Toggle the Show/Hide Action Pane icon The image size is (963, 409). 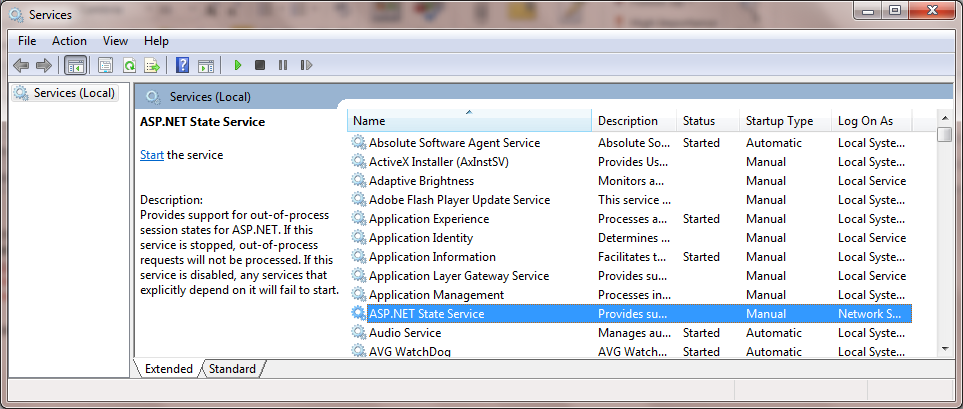click(x=206, y=65)
